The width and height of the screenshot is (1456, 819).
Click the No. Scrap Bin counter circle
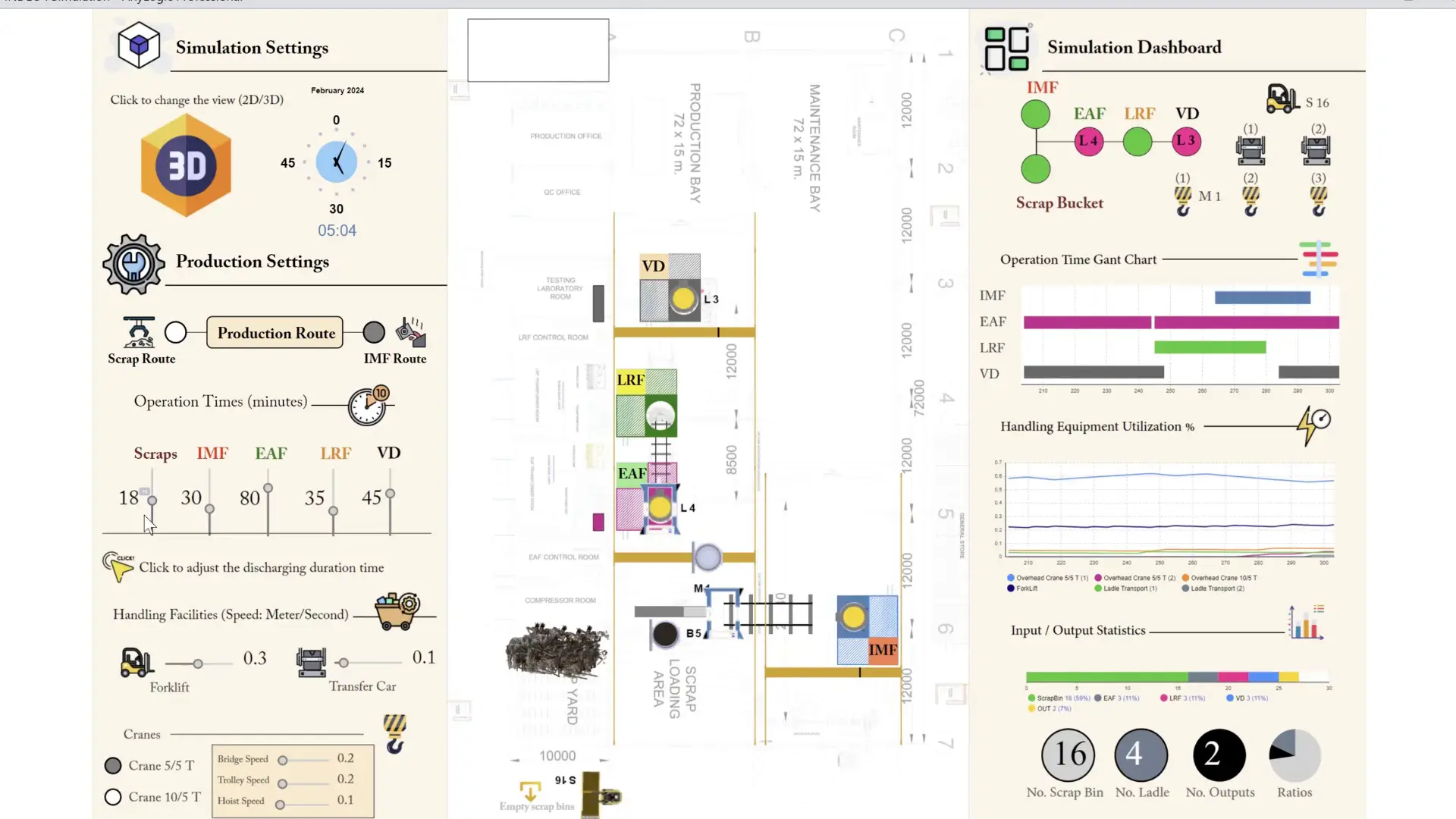(1068, 755)
